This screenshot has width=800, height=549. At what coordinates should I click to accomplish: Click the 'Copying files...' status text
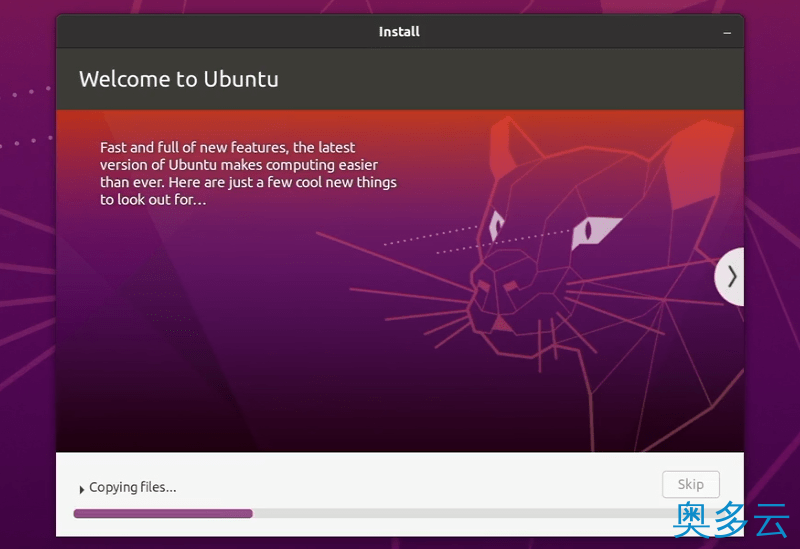point(133,487)
